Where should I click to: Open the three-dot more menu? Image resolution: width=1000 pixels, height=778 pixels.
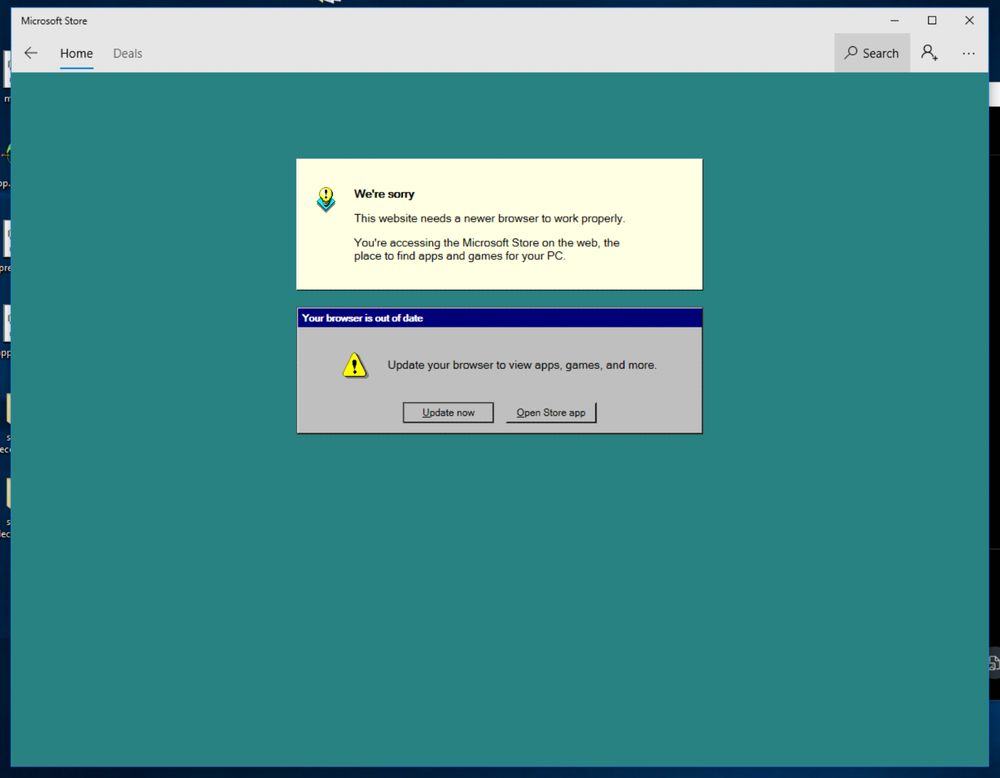click(968, 54)
